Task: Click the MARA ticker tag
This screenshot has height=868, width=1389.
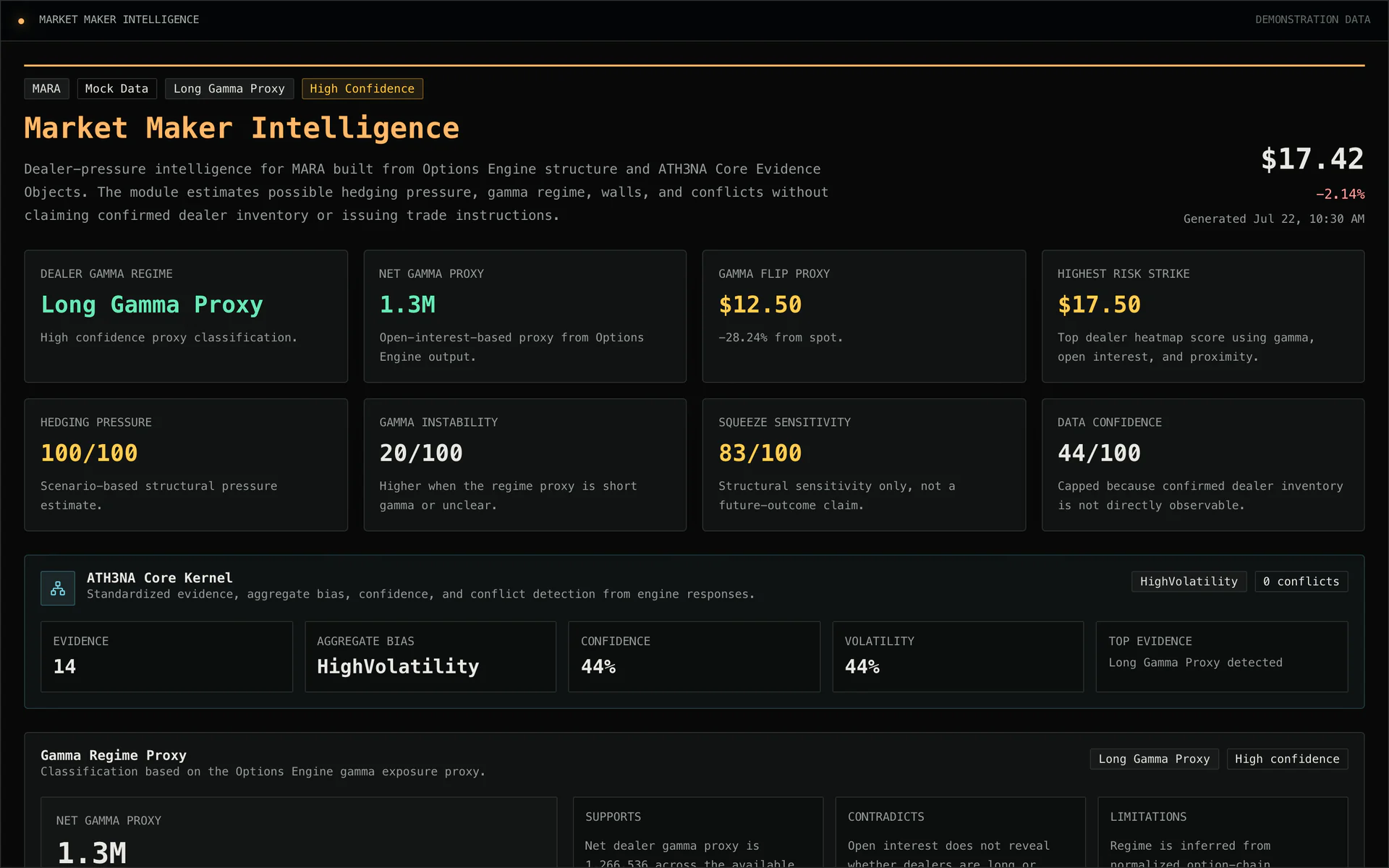Action: [x=46, y=88]
